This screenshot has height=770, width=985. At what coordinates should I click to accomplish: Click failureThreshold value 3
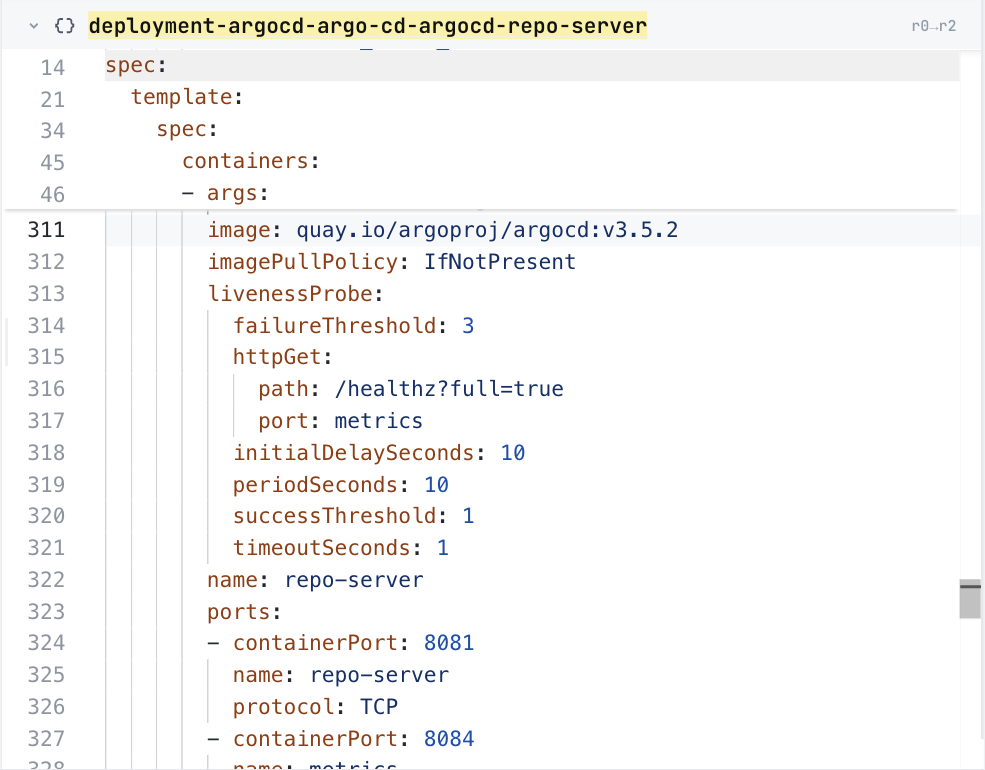(x=468, y=326)
